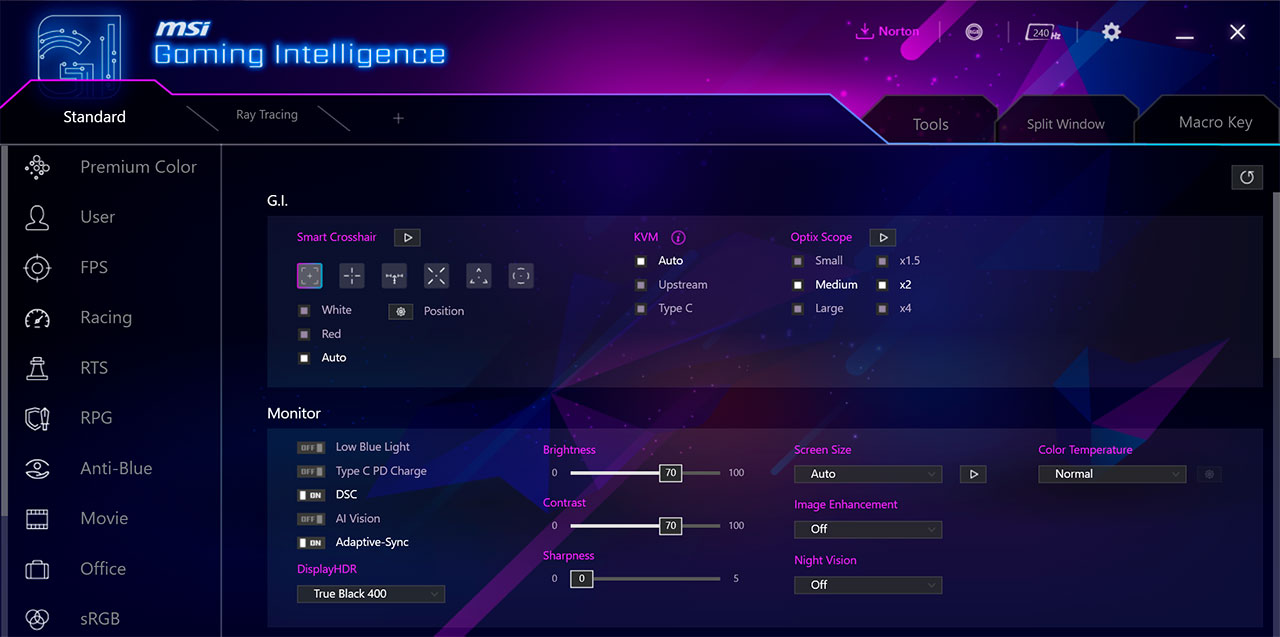Select Auto crosshair color checkbox
The height and width of the screenshot is (637, 1280).
(x=304, y=358)
